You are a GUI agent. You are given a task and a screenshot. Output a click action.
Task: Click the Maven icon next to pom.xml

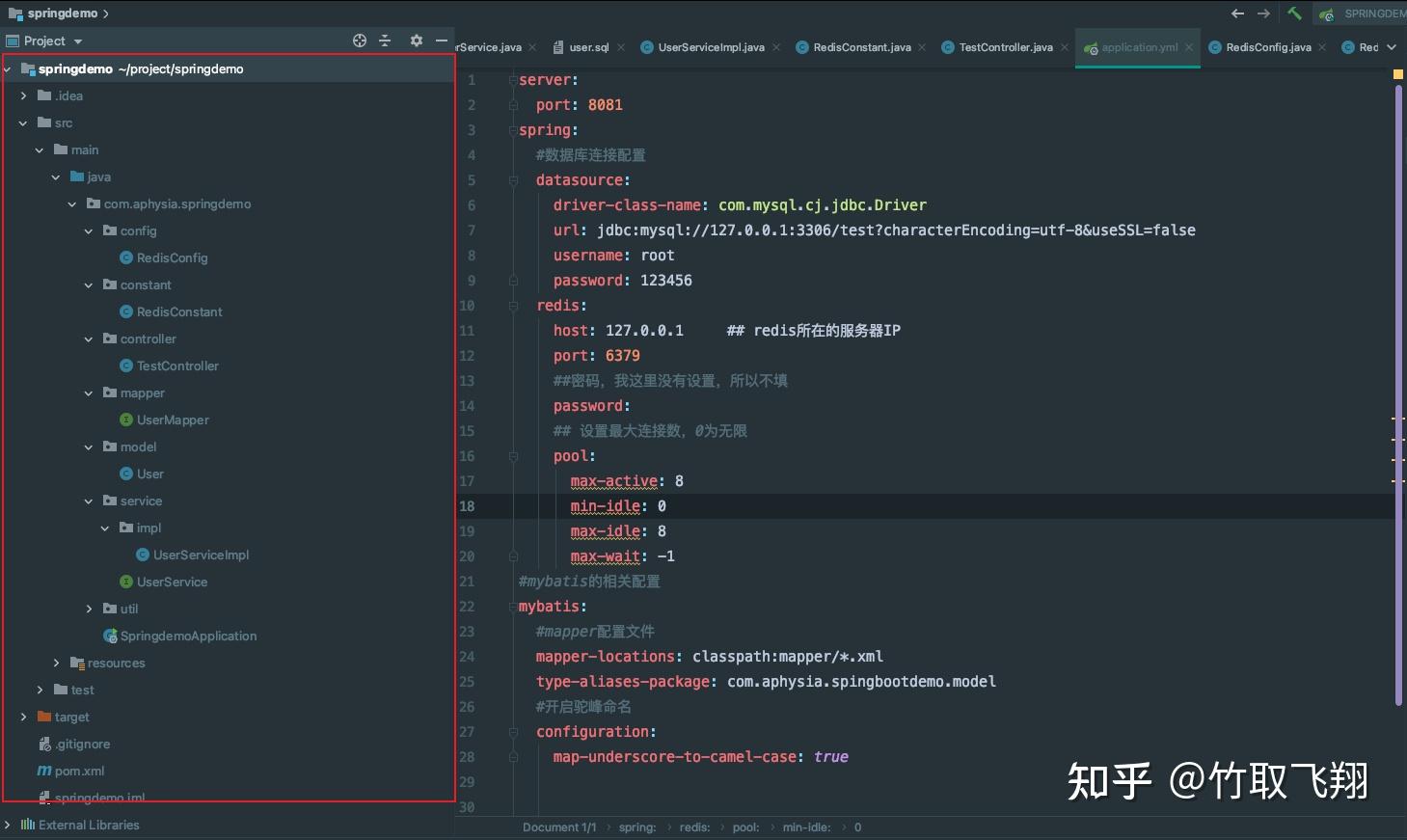[44, 771]
